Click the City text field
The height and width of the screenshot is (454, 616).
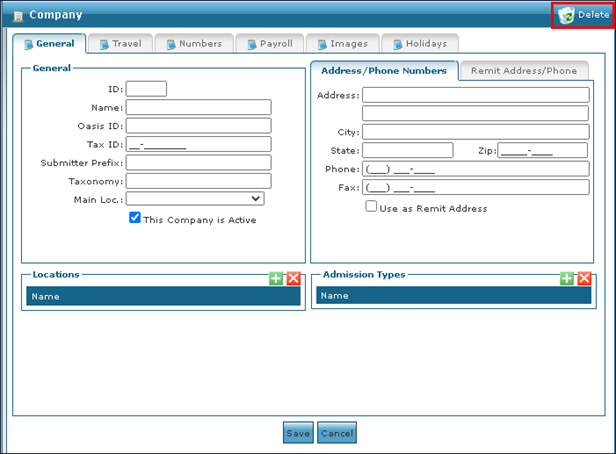[475, 132]
